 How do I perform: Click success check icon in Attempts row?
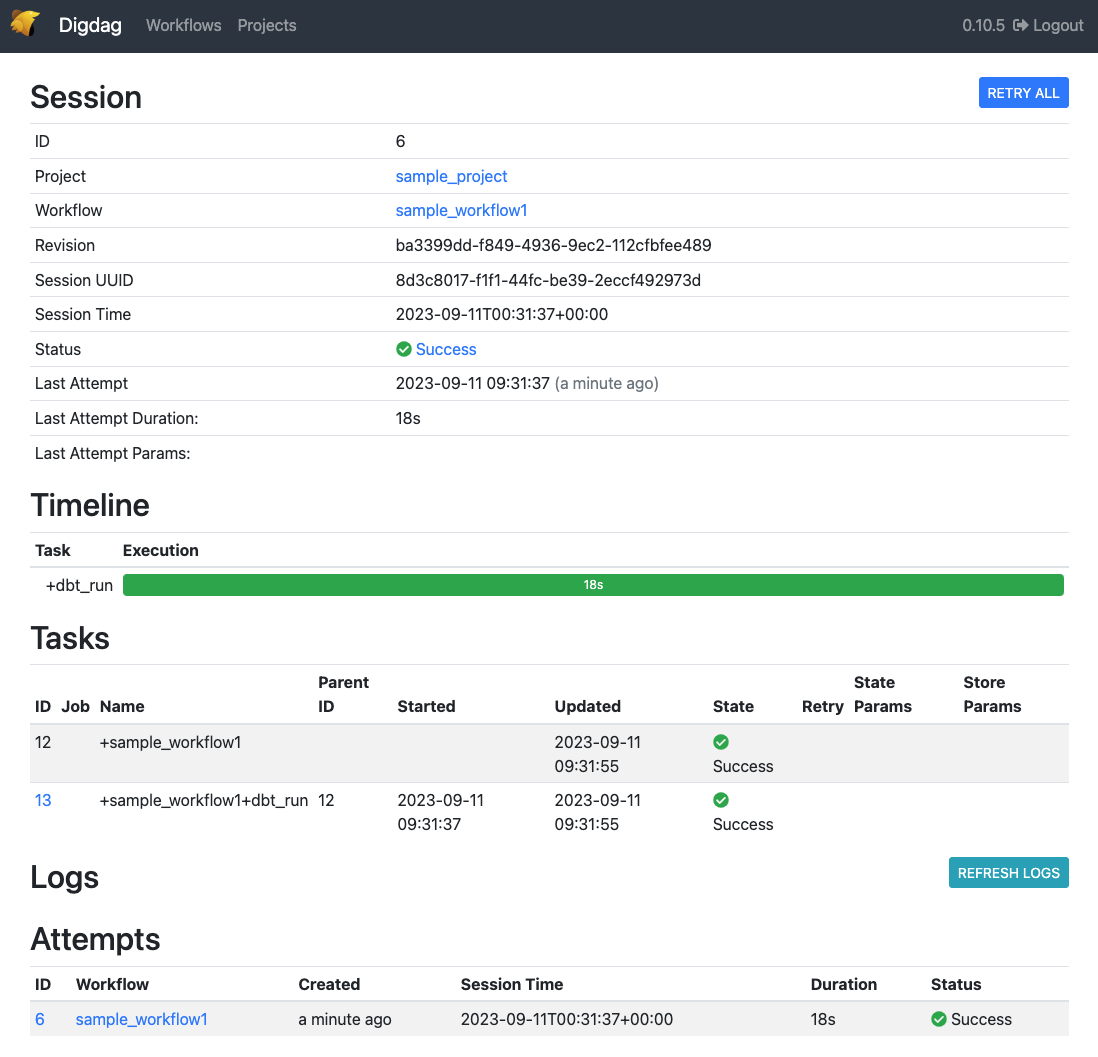point(939,1019)
